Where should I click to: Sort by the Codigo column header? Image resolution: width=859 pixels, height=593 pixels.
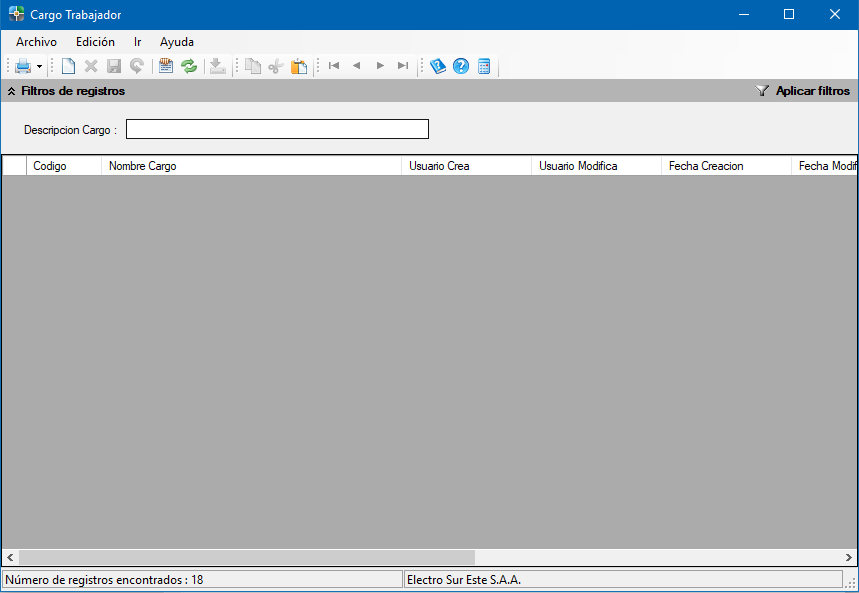pos(64,166)
